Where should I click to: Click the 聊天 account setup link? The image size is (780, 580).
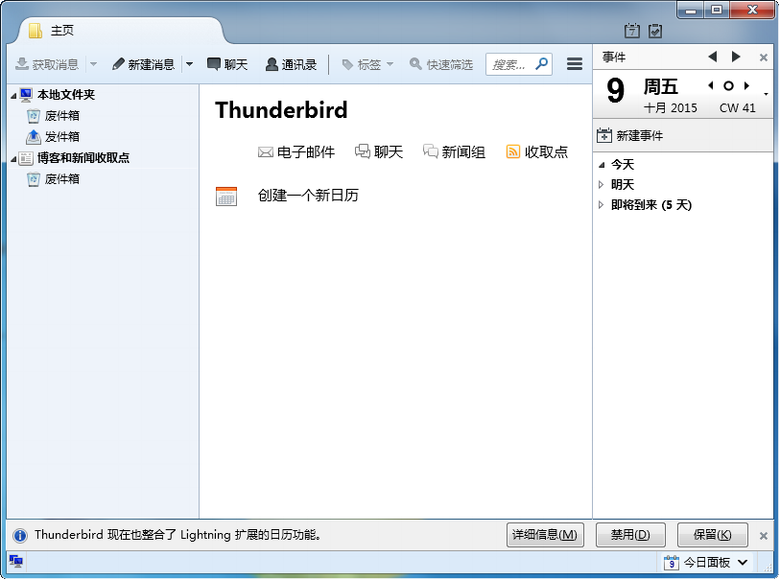tap(379, 152)
